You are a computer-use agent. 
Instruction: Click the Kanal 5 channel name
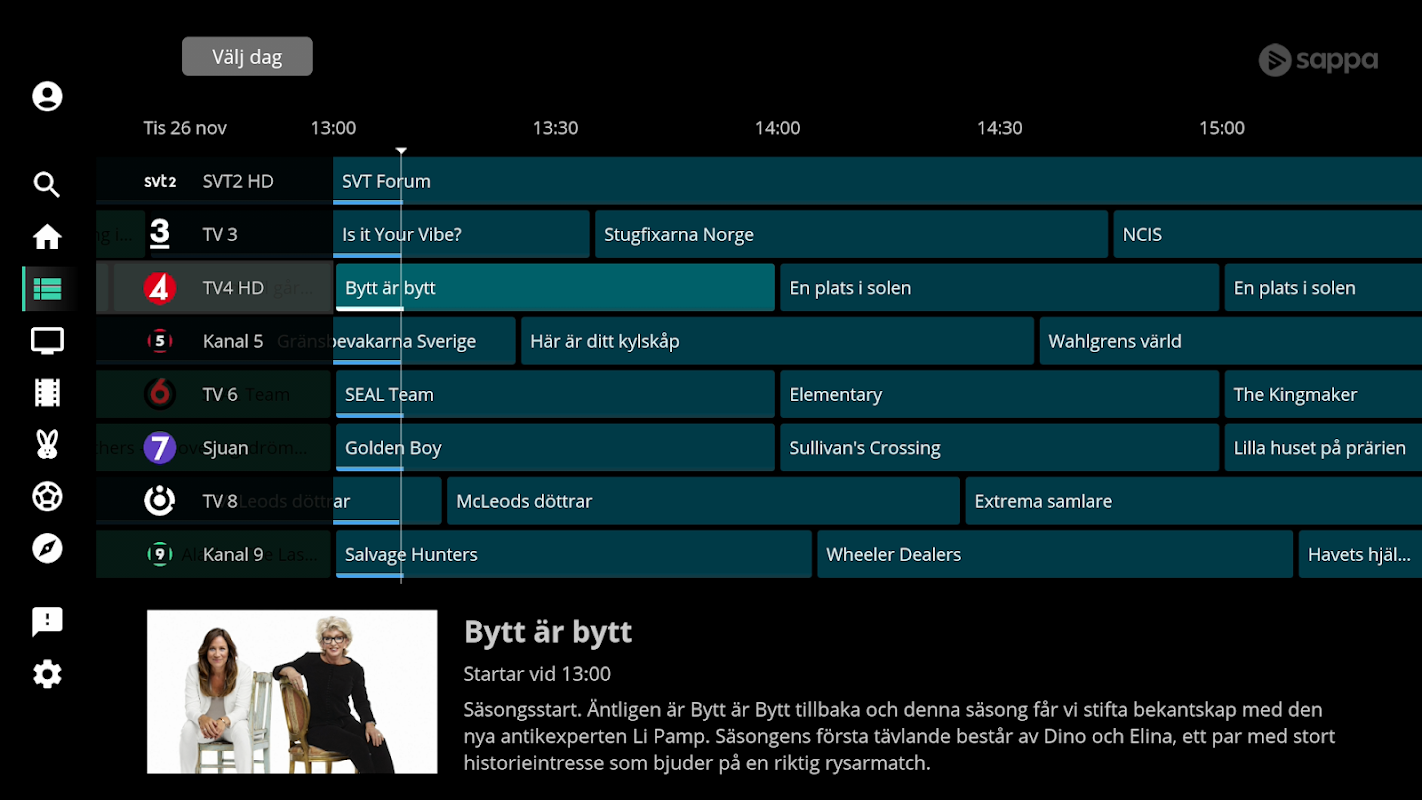coord(233,341)
